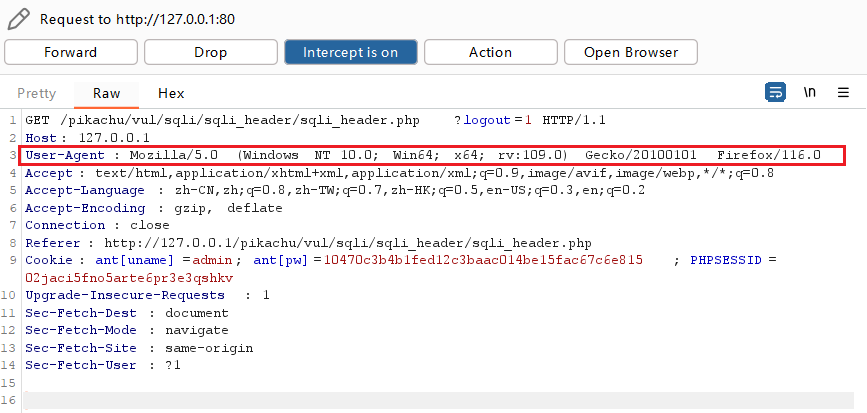Click the Referer header URL

[348, 243]
